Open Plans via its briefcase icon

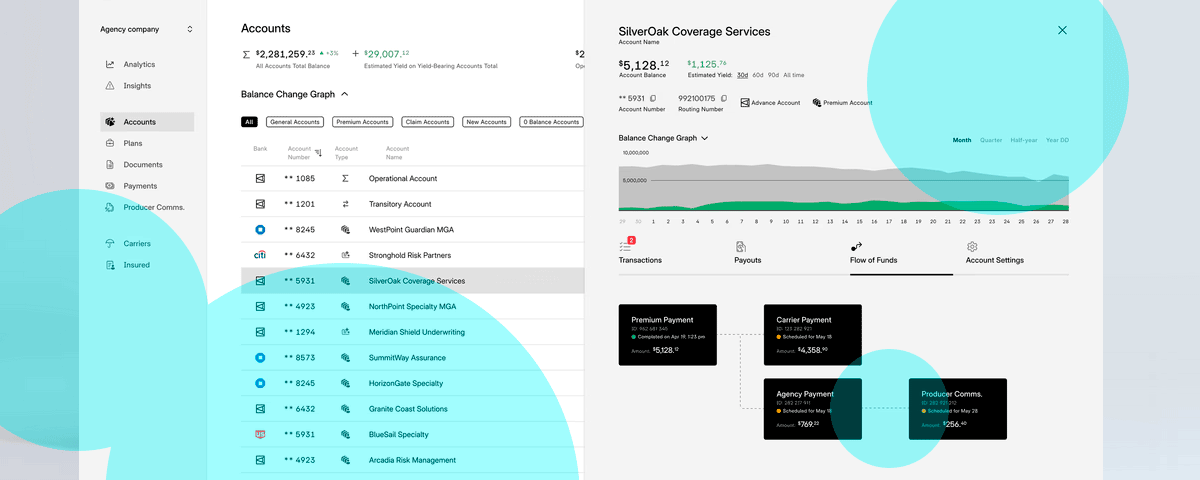[110, 143]
